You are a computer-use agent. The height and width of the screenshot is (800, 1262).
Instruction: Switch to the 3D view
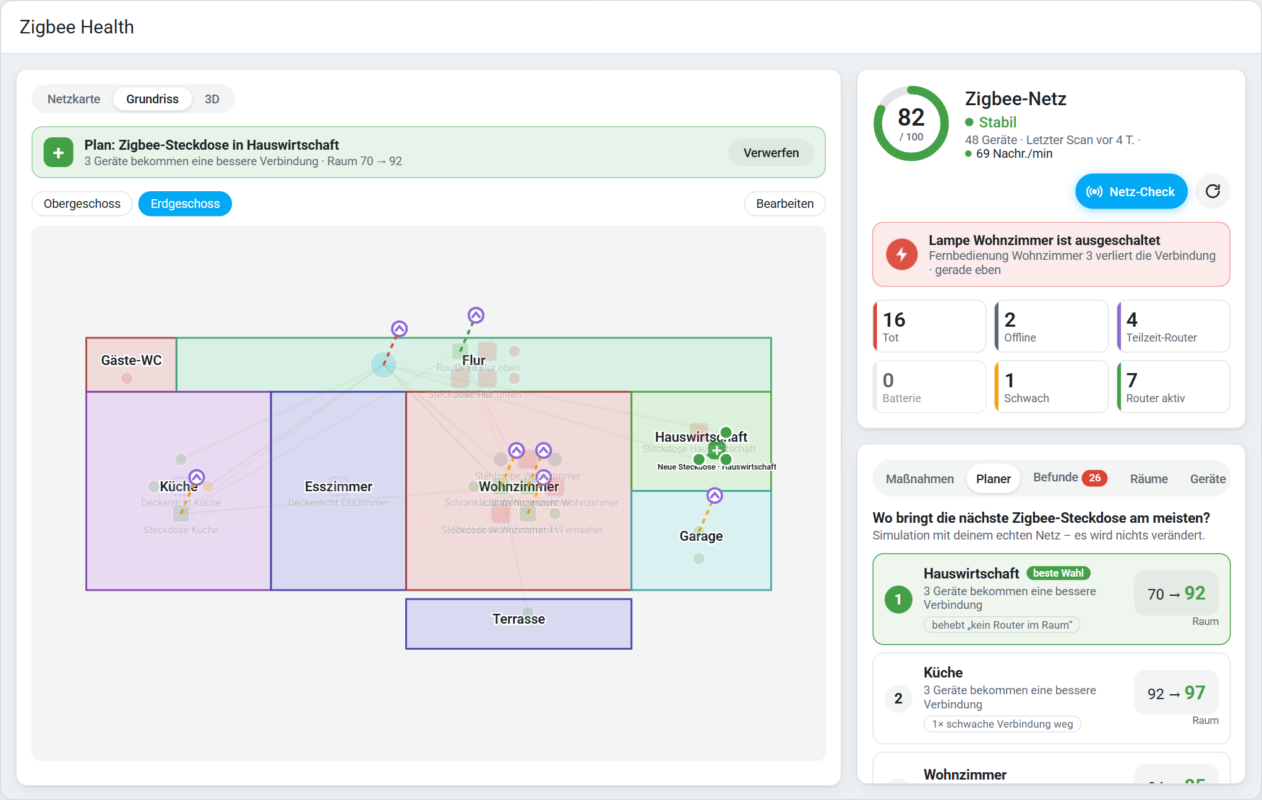[x=212, y=99]
